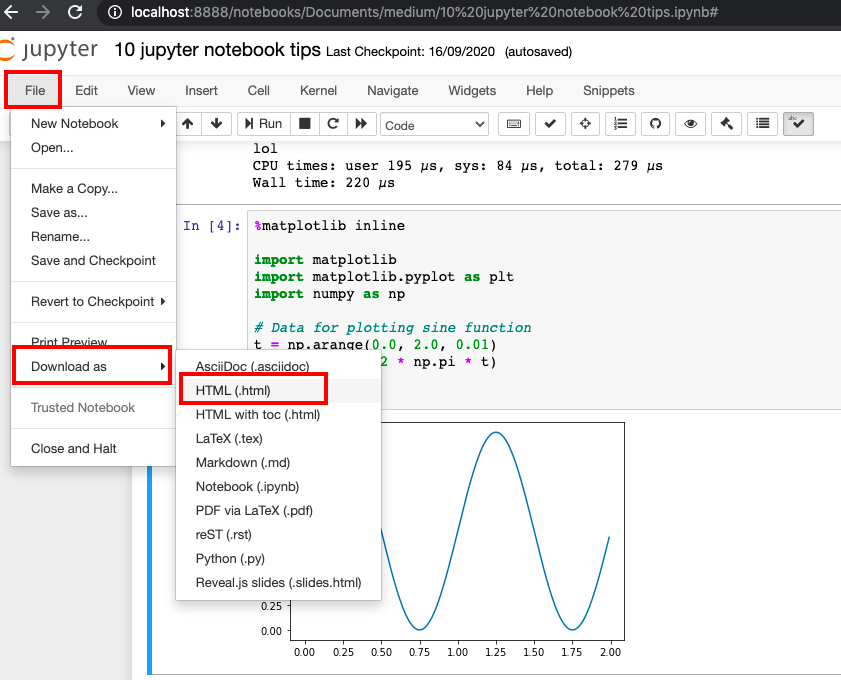Click the Jupyter logo

click(x=49, y=49)
